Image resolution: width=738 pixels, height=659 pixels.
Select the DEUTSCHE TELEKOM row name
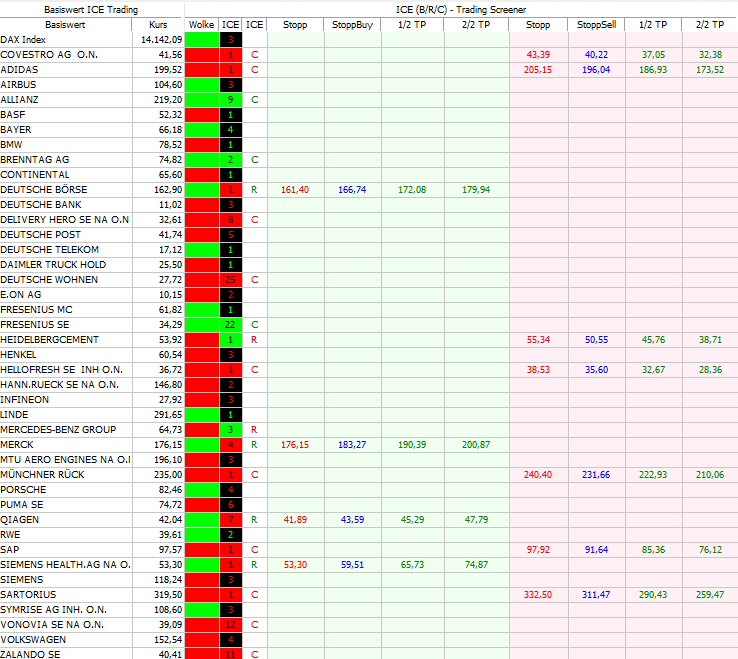click(x=49, y=250)
